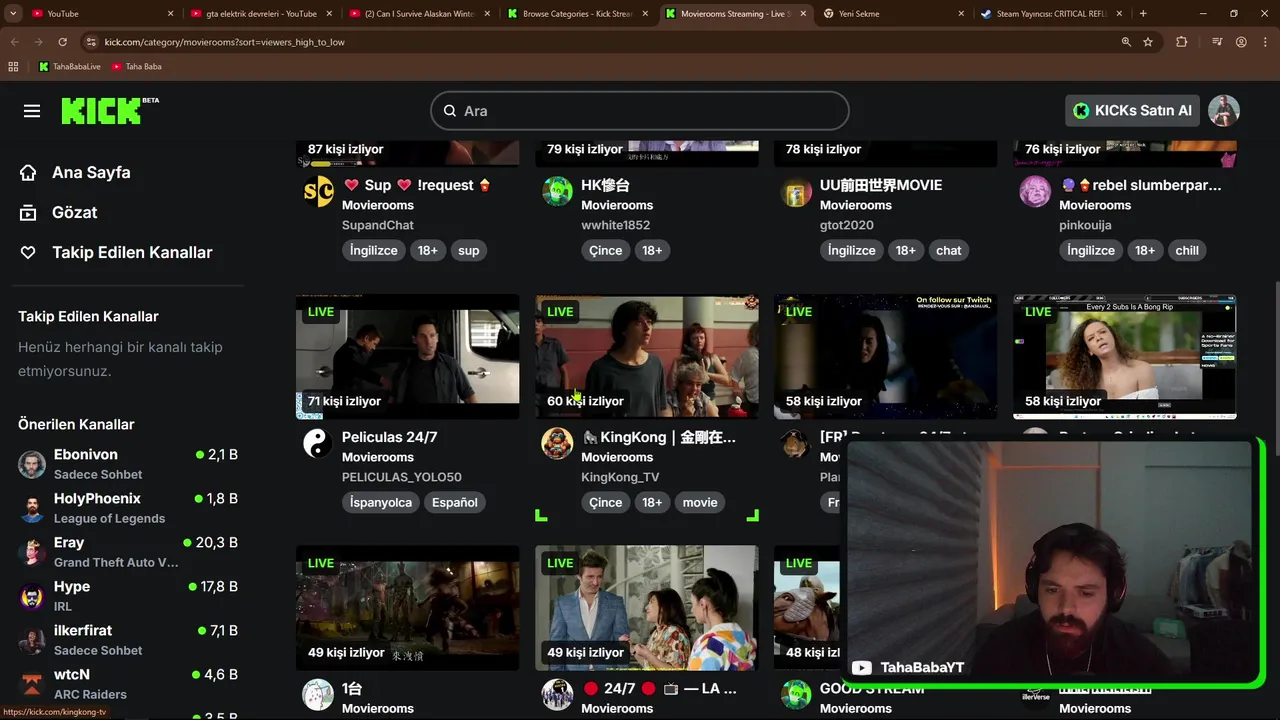Click the browser address bar URL
The width and height of the screenshot is (1280, 720).
coord(225,42)
